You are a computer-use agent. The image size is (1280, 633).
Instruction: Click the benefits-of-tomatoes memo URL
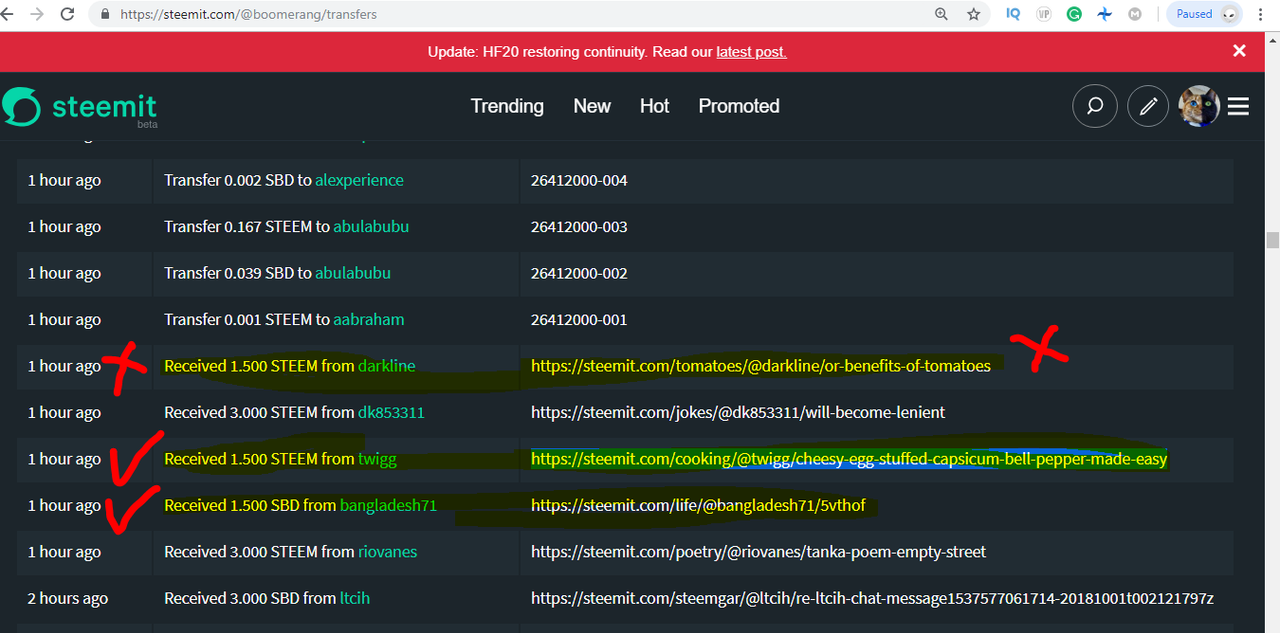761,366
